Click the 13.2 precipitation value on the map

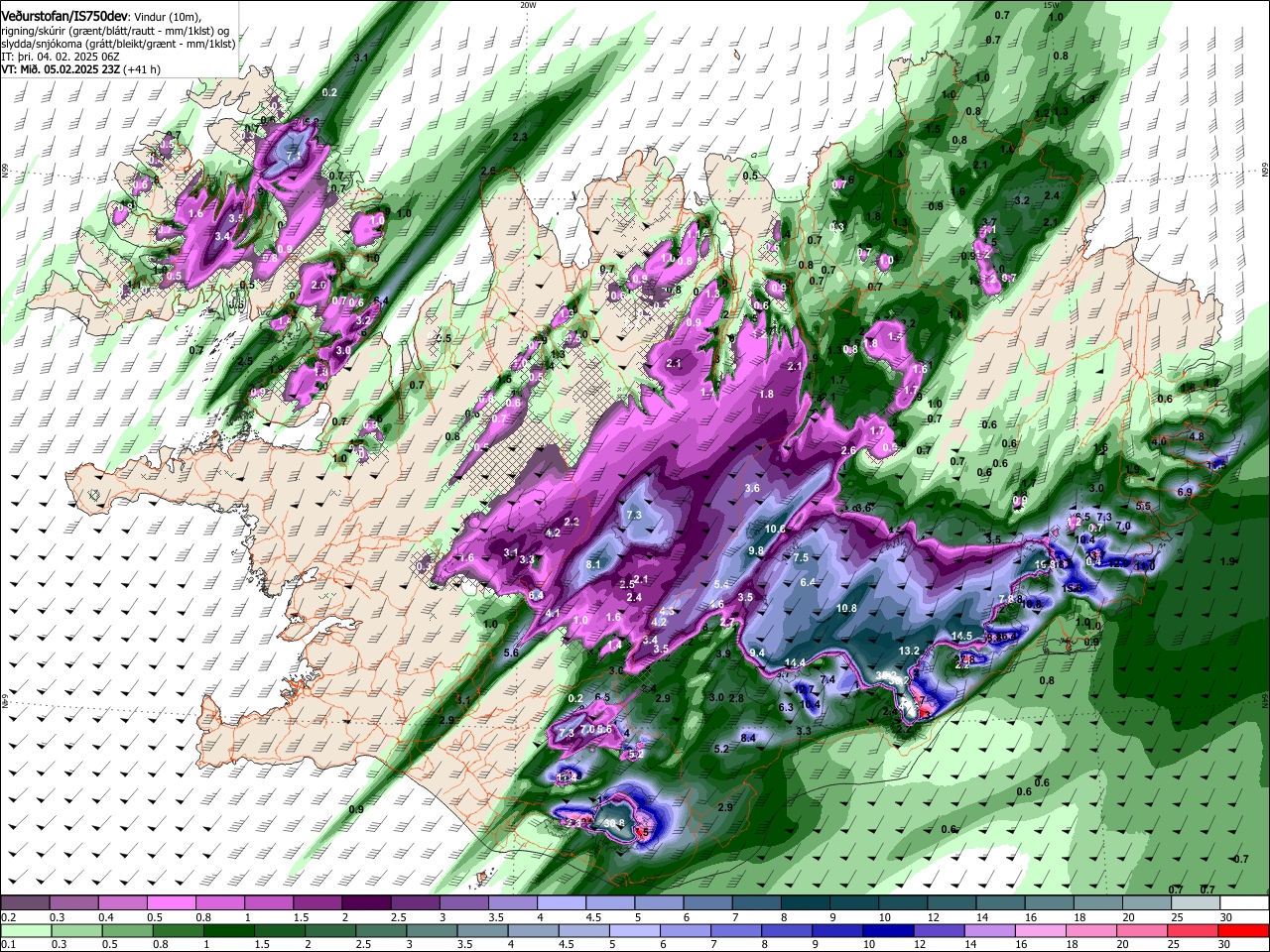point(909,651)
